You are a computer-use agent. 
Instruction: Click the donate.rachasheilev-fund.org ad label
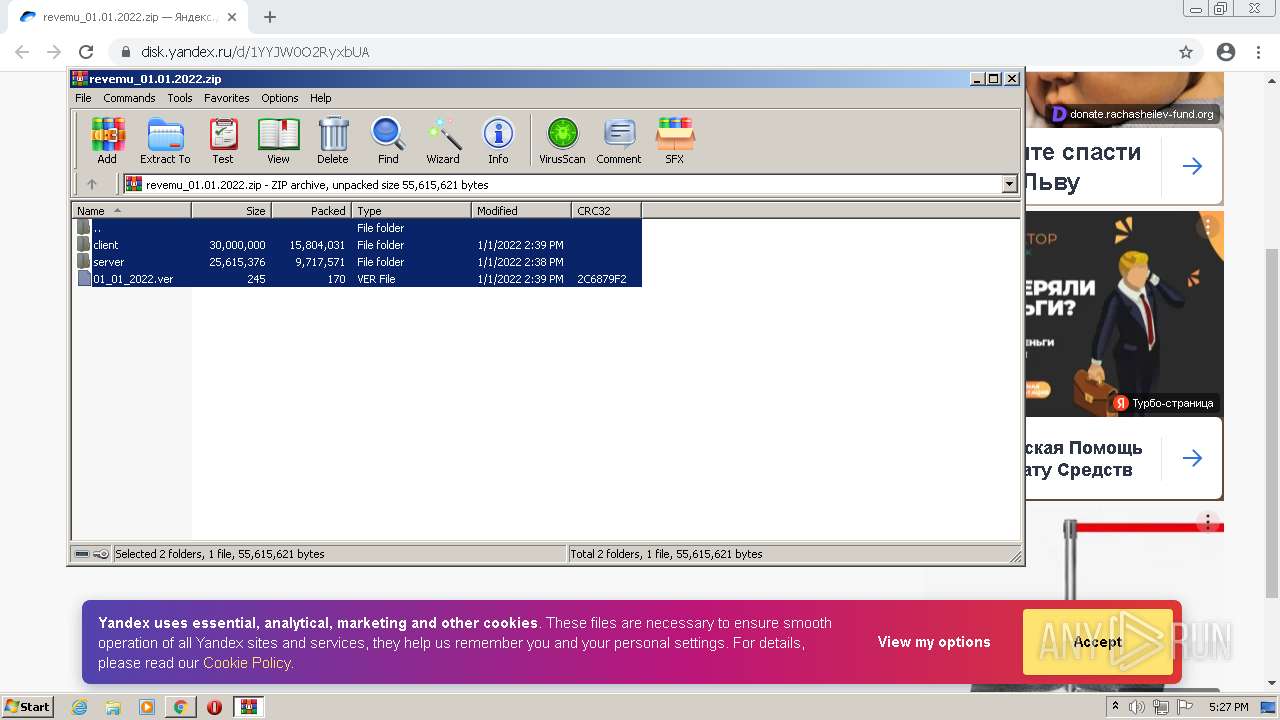coord(1132,114)
